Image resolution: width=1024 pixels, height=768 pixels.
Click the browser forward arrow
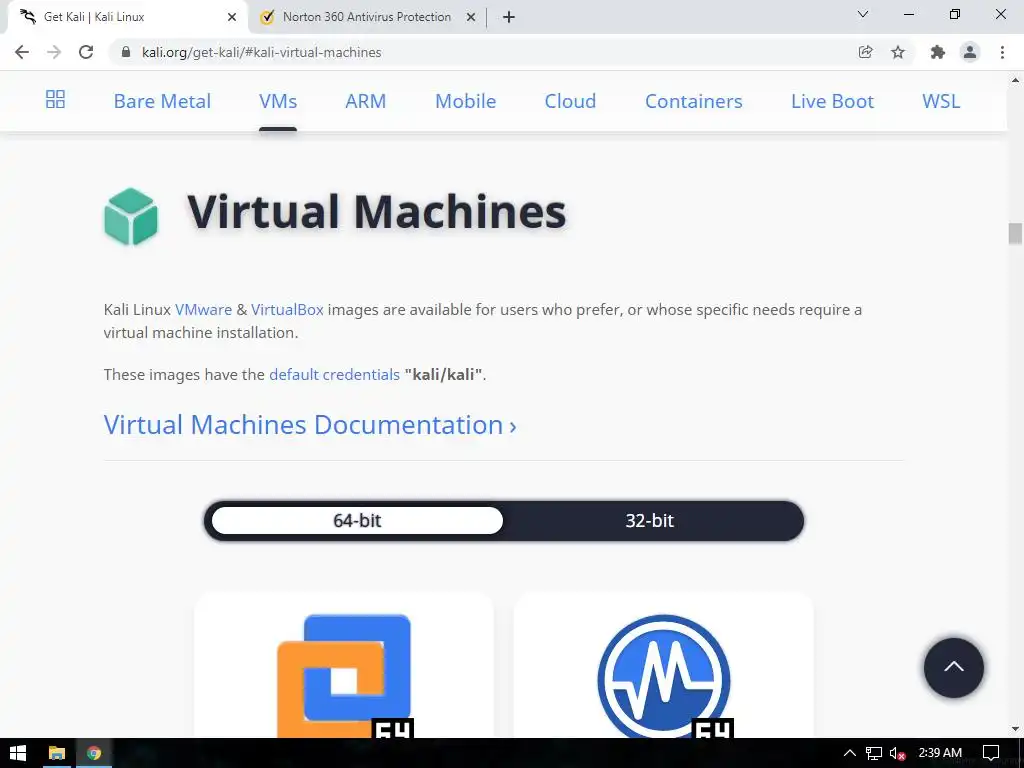pos(54,52)
